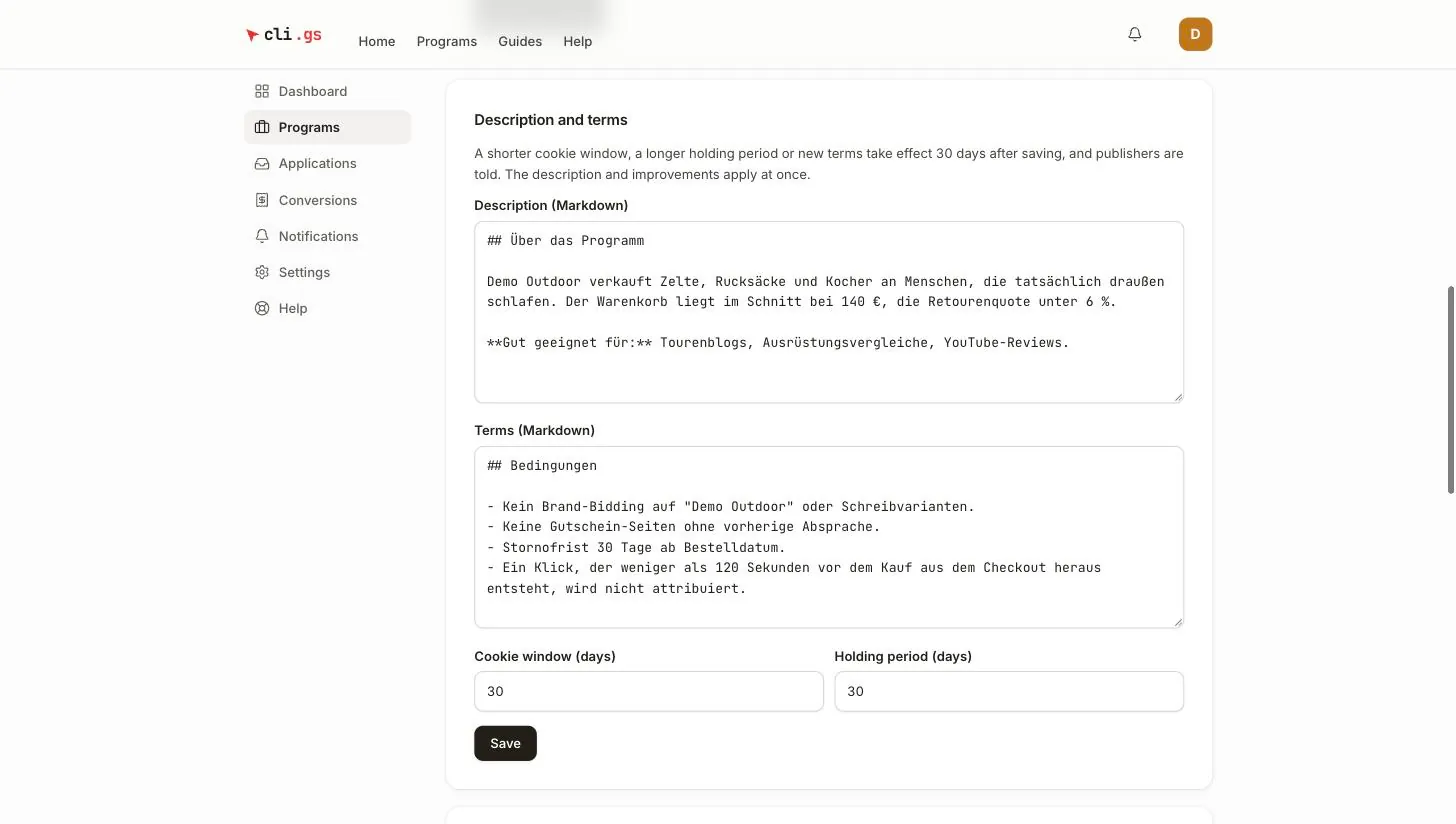Click the Applications inbox icon in the sidebar
The image size is (1456, 824).
point(262,163)
